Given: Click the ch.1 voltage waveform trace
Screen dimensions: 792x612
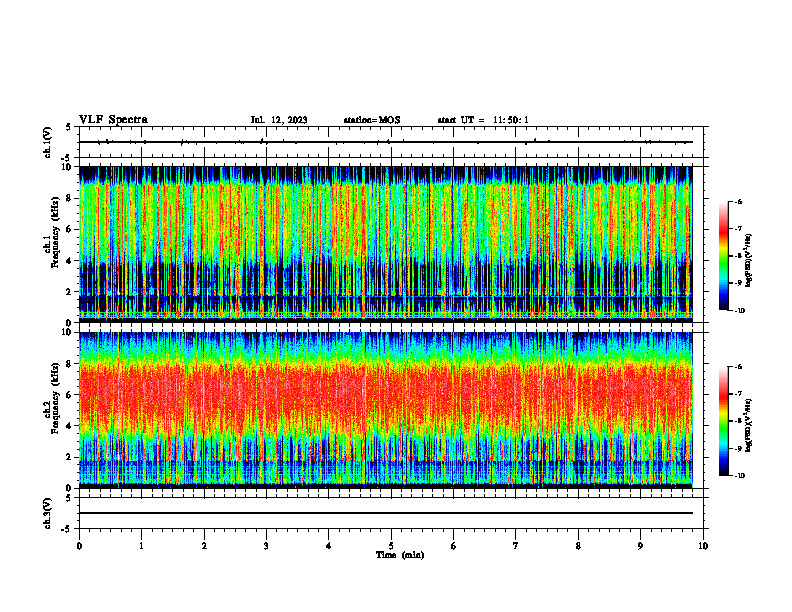Looking at the screenshot, I should click(x=386, y=142).
